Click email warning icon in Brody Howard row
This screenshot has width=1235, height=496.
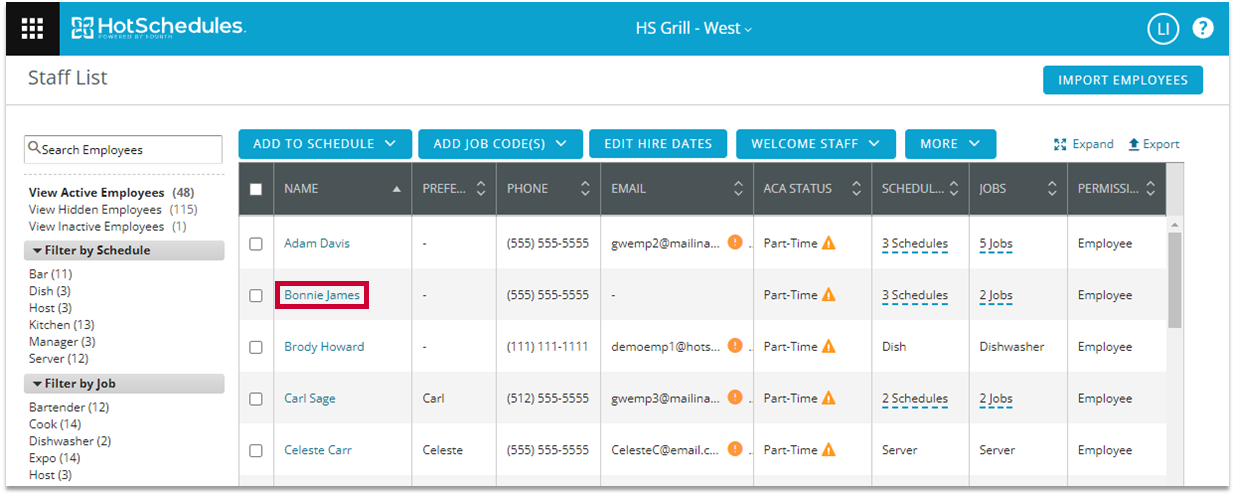click(x=735, y=346)
